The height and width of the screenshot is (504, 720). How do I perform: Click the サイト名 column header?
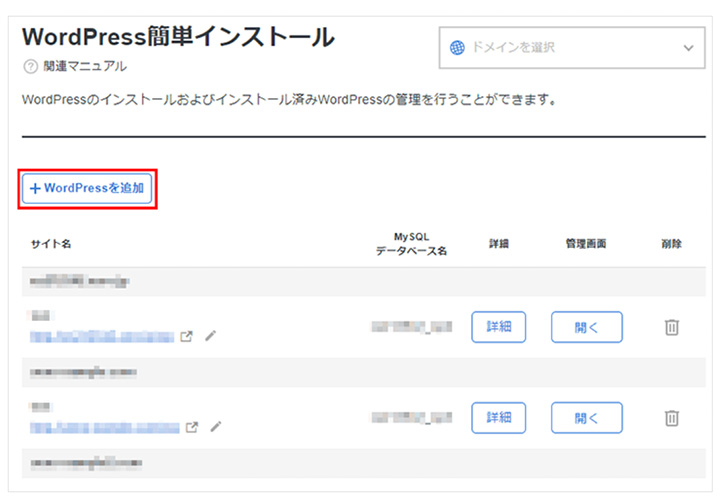tap(51, 244)
